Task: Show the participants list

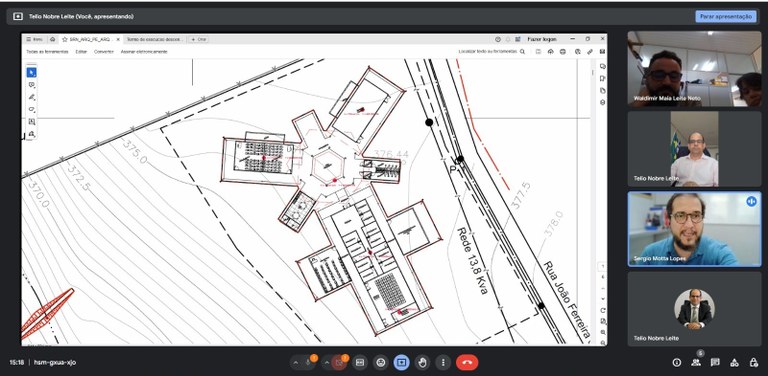Action: click(696, 363)
